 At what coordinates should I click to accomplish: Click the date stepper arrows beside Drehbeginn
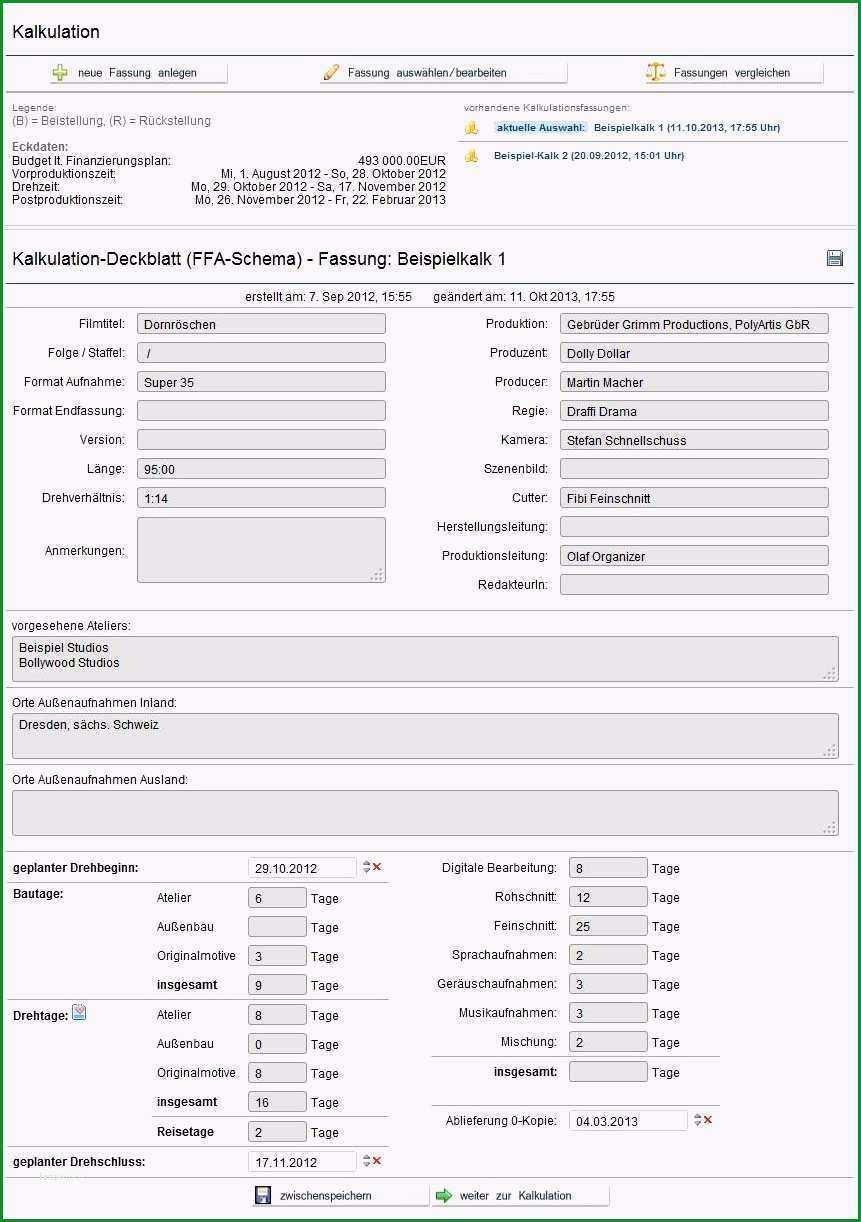(367, 867)
